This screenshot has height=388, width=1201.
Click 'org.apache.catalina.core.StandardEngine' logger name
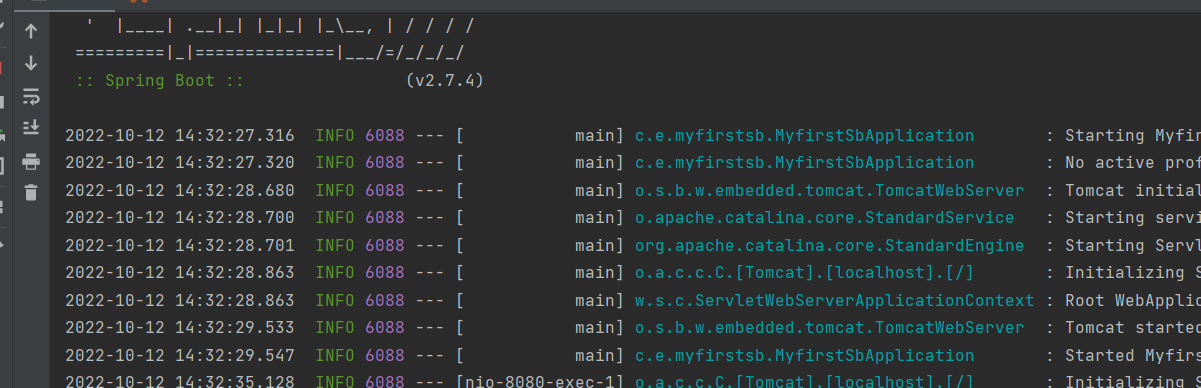(x=830, y=246)
